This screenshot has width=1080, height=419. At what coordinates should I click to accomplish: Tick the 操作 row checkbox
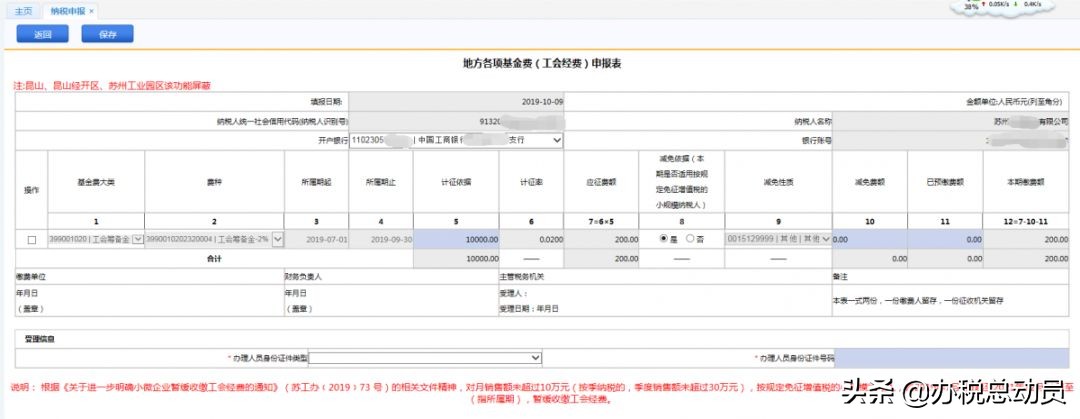point(31,240)
